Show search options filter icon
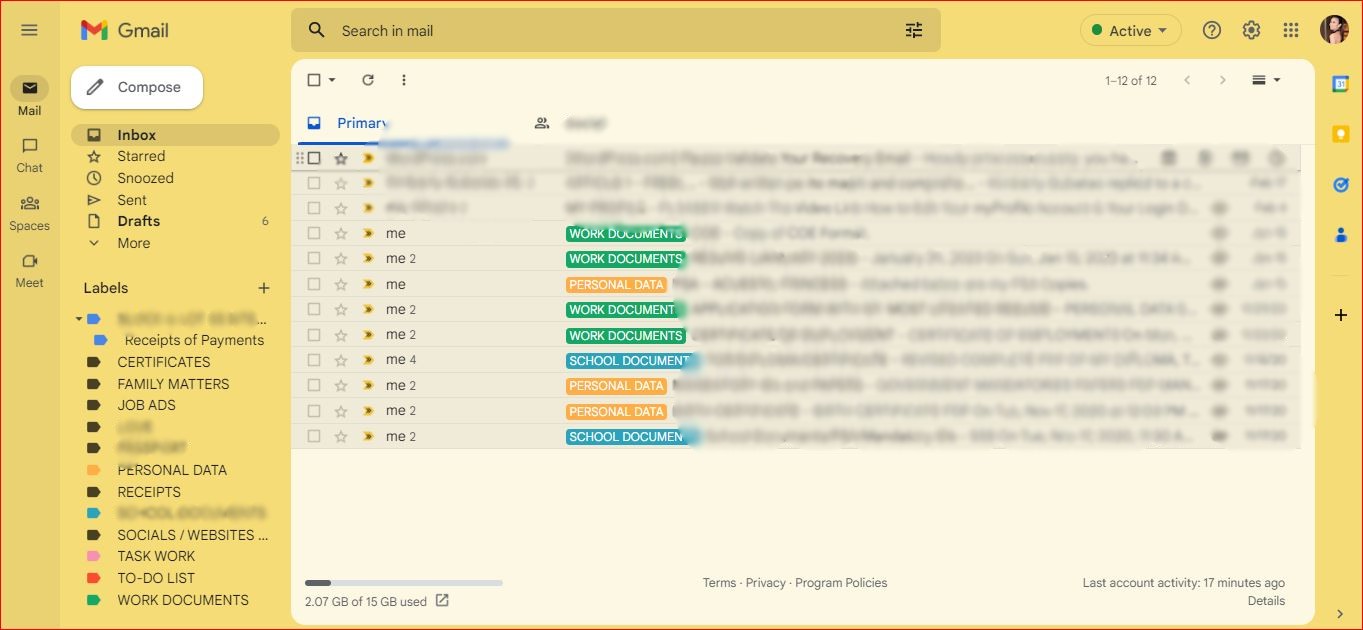 [914, 31]
